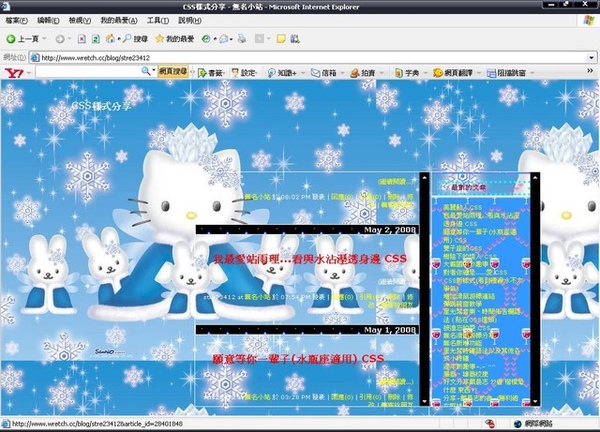
Task: Open the 檔案(F) File menu
Action: 16,20
